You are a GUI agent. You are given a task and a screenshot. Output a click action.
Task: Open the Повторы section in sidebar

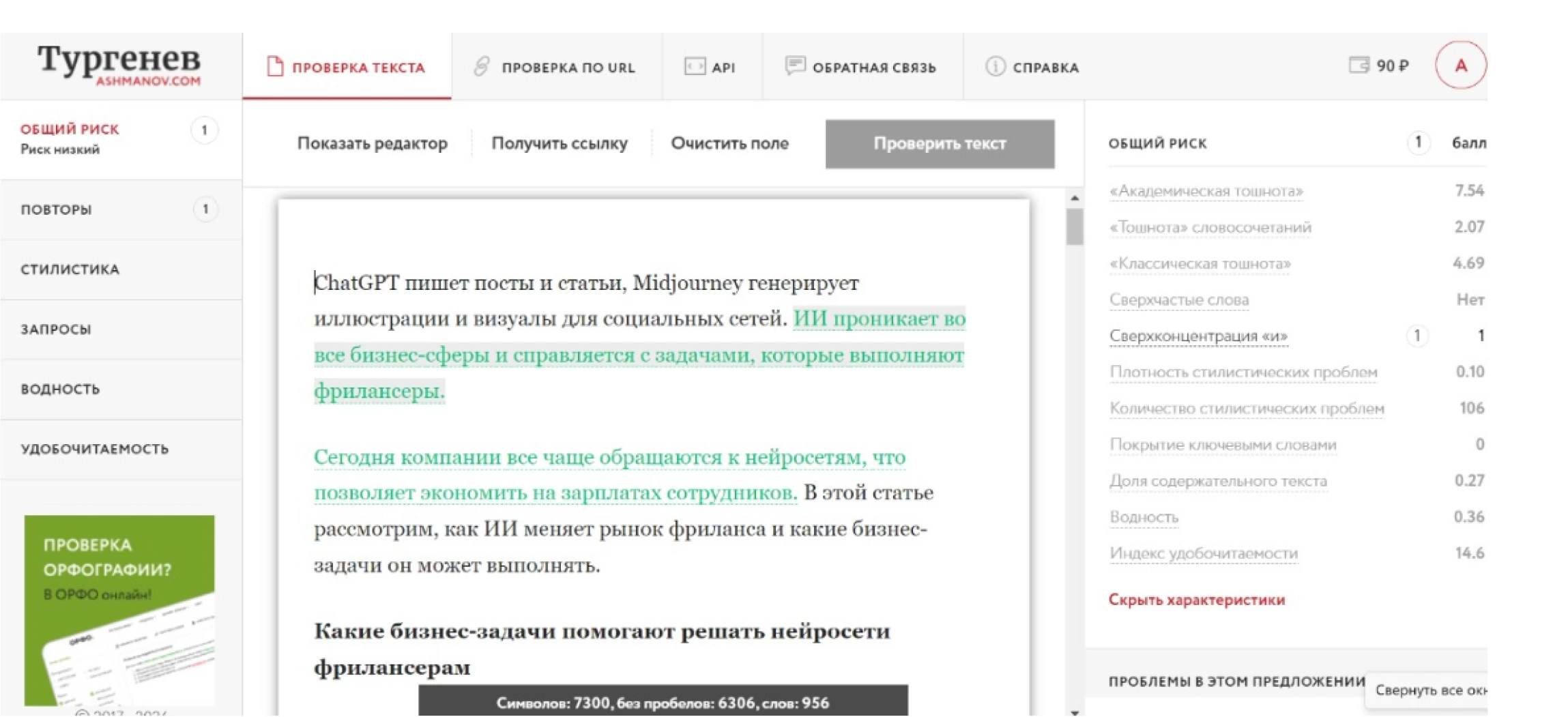tap(56, 210)
